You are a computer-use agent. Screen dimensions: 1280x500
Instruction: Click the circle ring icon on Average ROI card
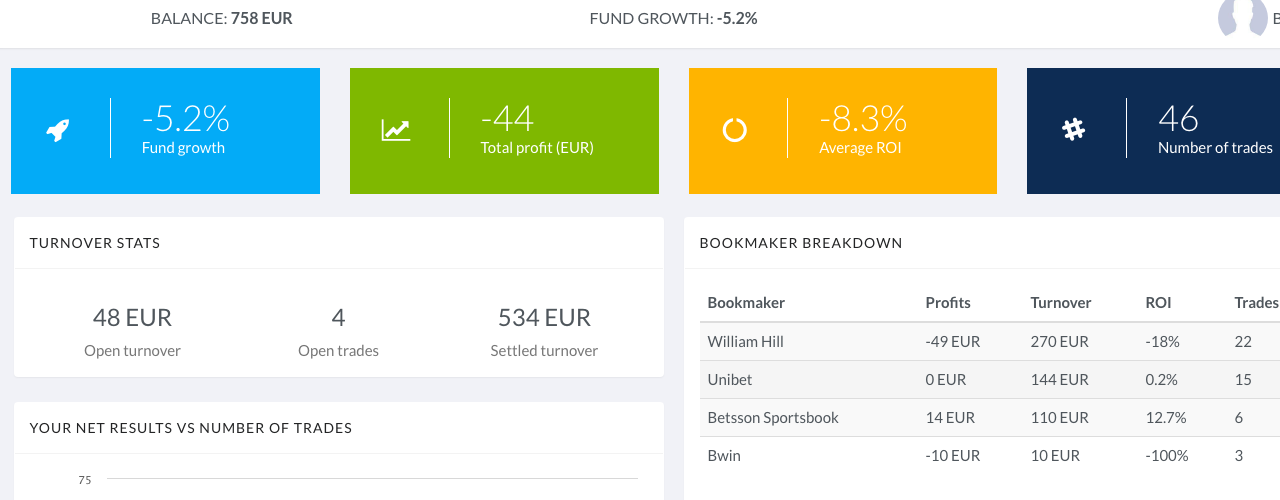click(735, 130)
